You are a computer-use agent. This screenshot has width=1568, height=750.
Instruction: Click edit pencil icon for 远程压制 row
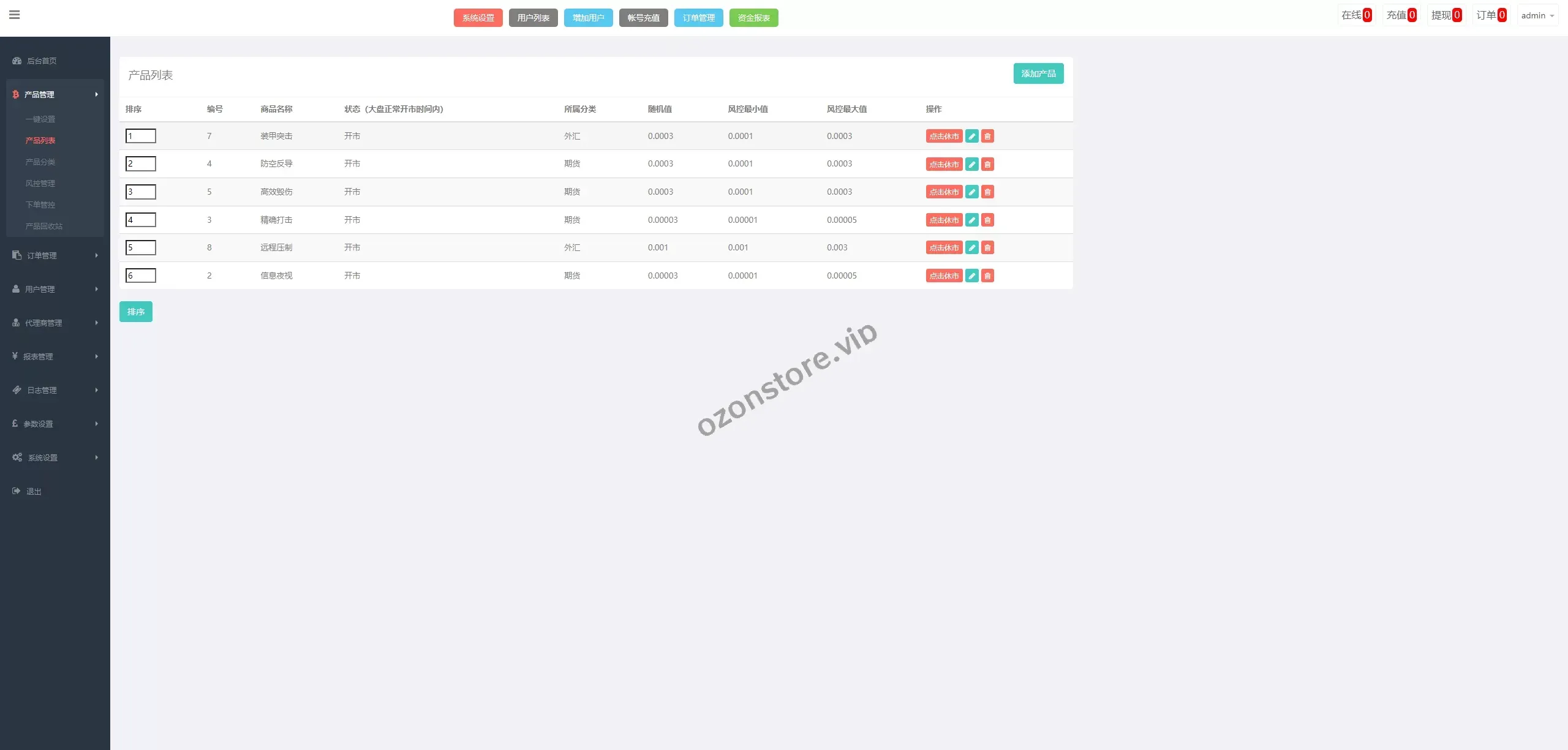971,247
